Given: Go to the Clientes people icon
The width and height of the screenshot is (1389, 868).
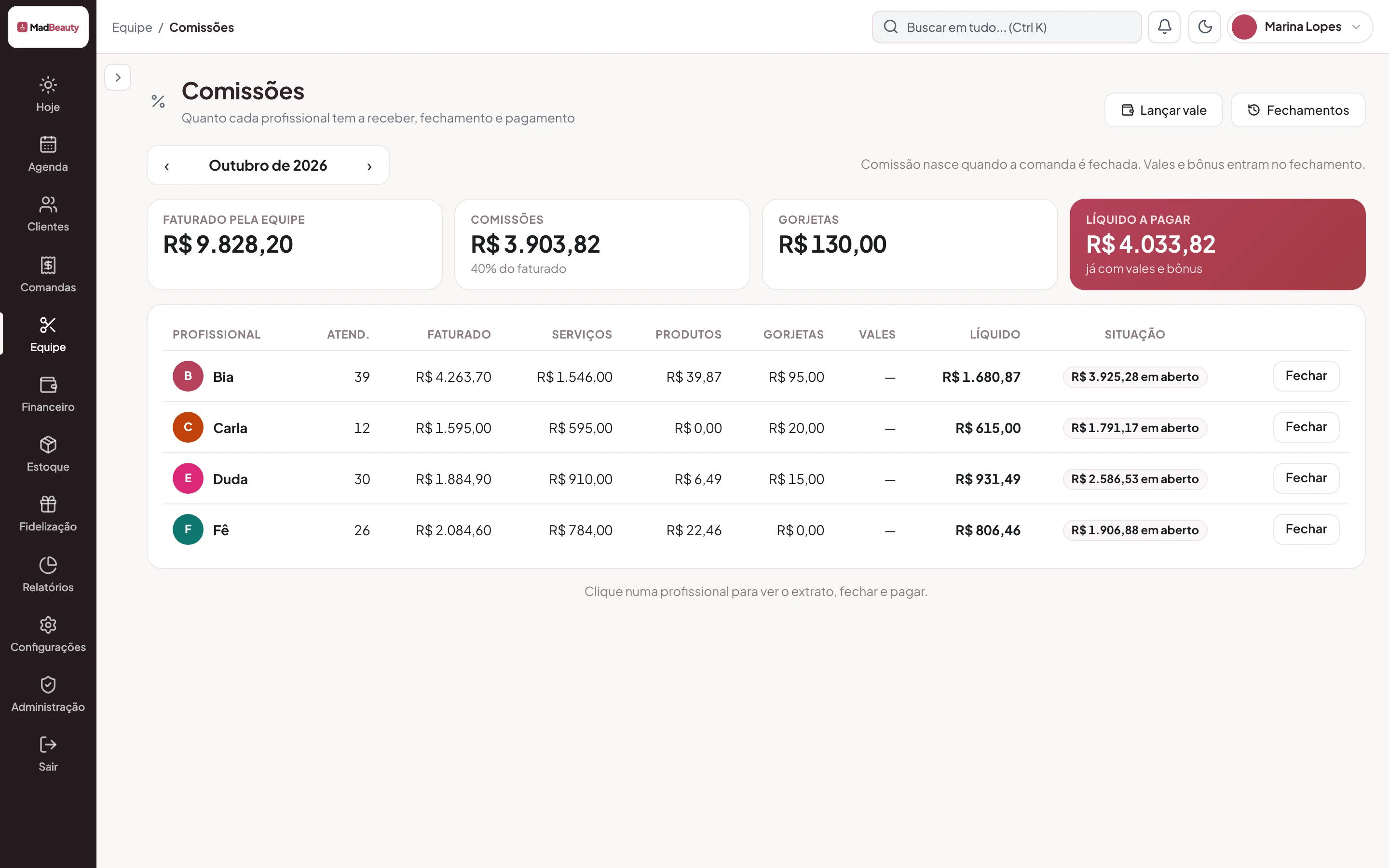Looking at the screenshot, I should pyautogui.click(x=48, y=204).
